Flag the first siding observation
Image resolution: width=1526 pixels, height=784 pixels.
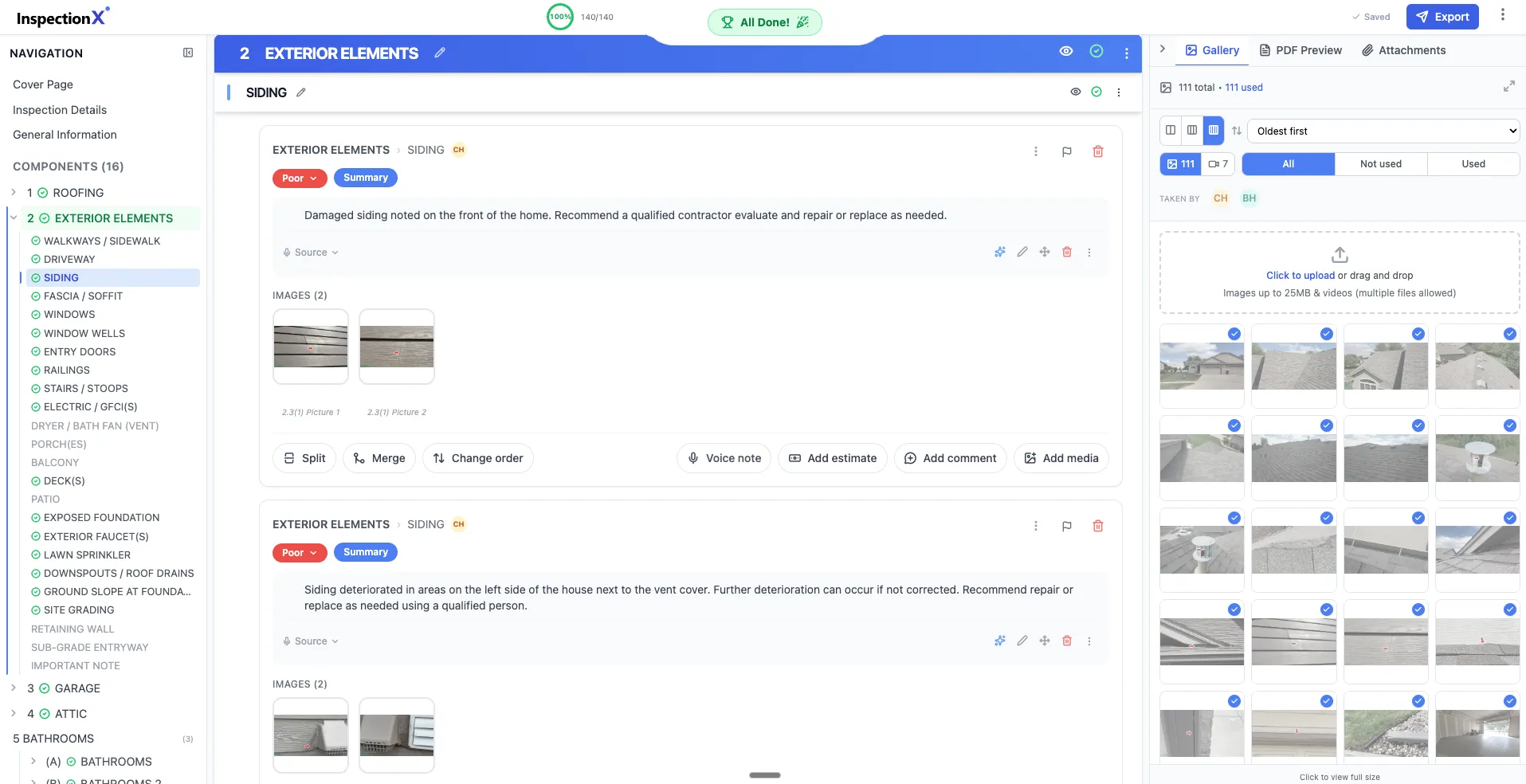click(1066, 151)
